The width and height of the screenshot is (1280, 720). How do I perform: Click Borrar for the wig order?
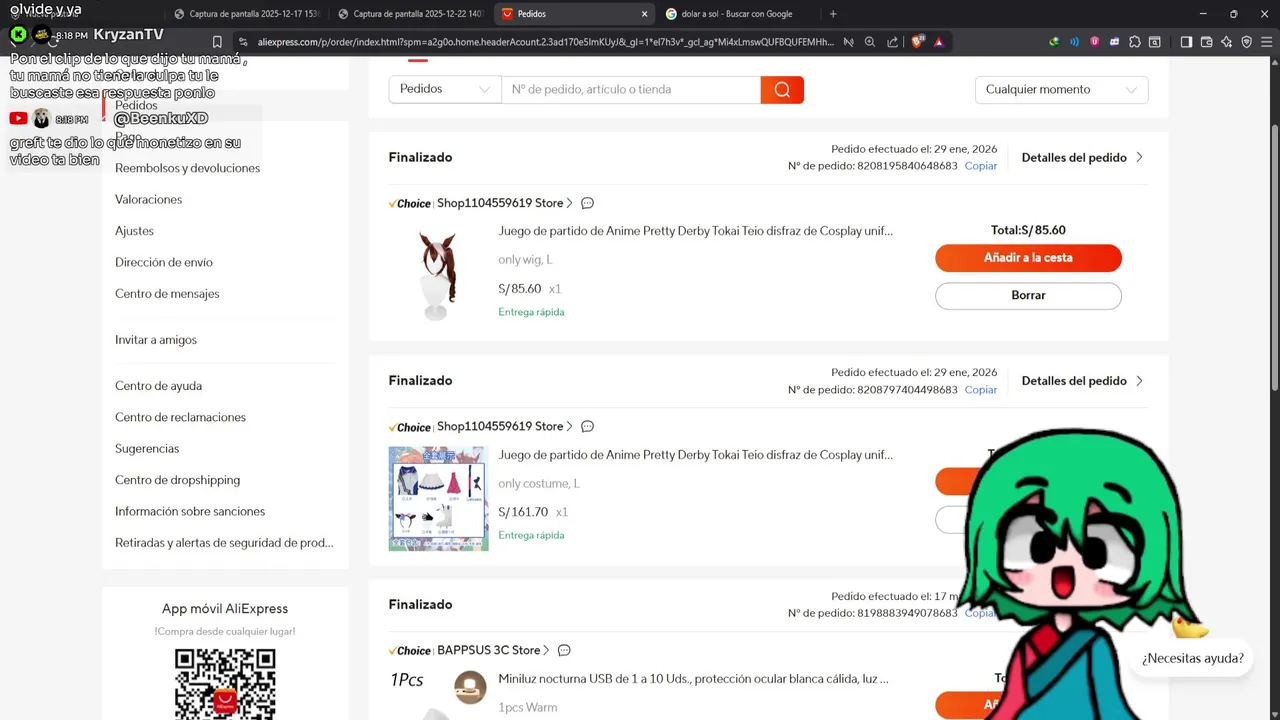click(x=1028, y=296)
